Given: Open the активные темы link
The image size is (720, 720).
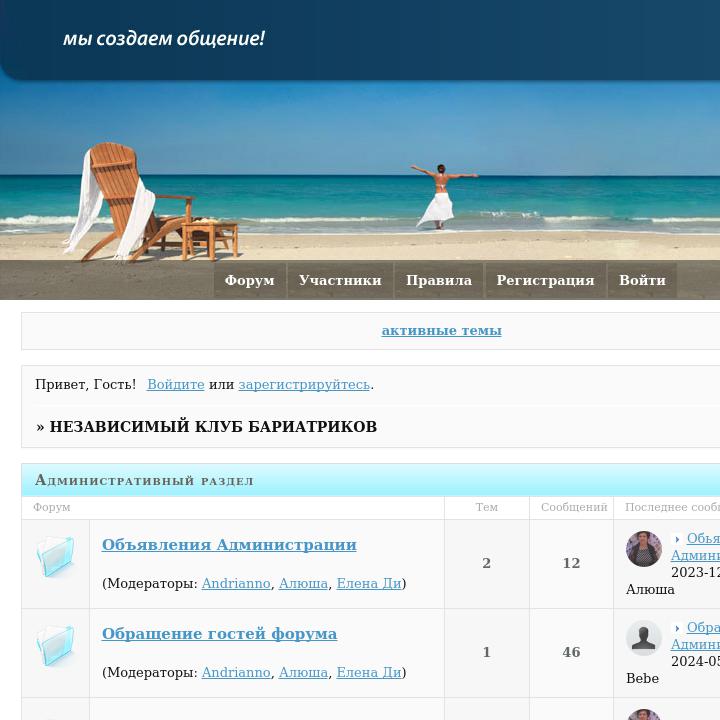Looking at the screenshot, I should [441, 331].
